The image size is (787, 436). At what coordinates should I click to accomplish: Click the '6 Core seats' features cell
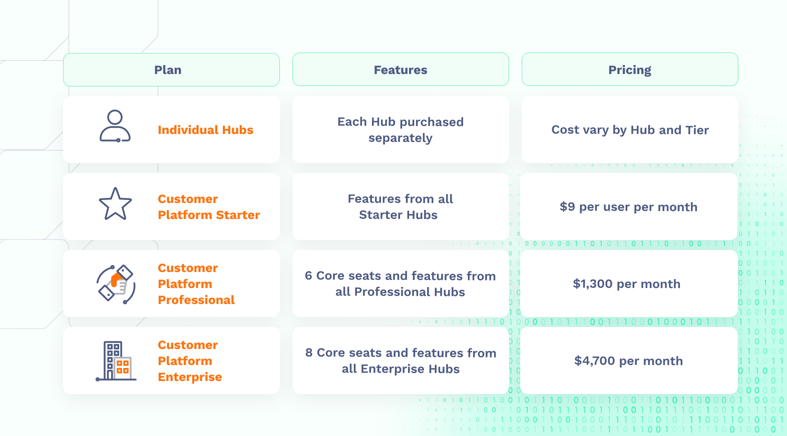coord(400,284)
